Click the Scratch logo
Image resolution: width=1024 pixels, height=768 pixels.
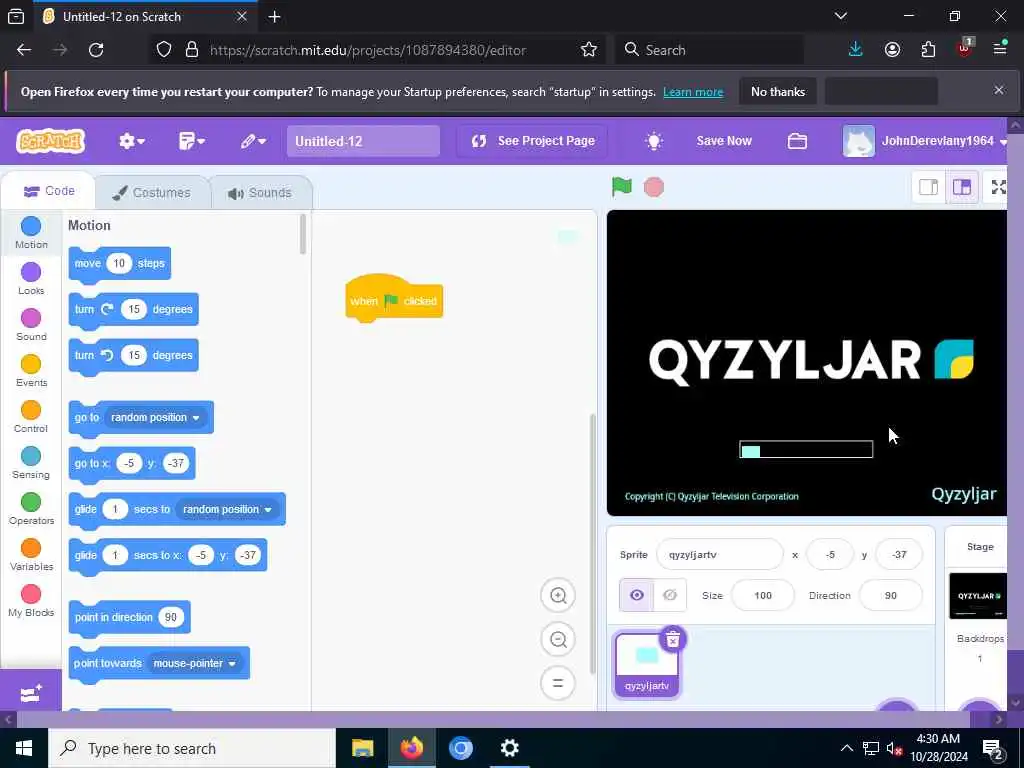coord(50,141)
